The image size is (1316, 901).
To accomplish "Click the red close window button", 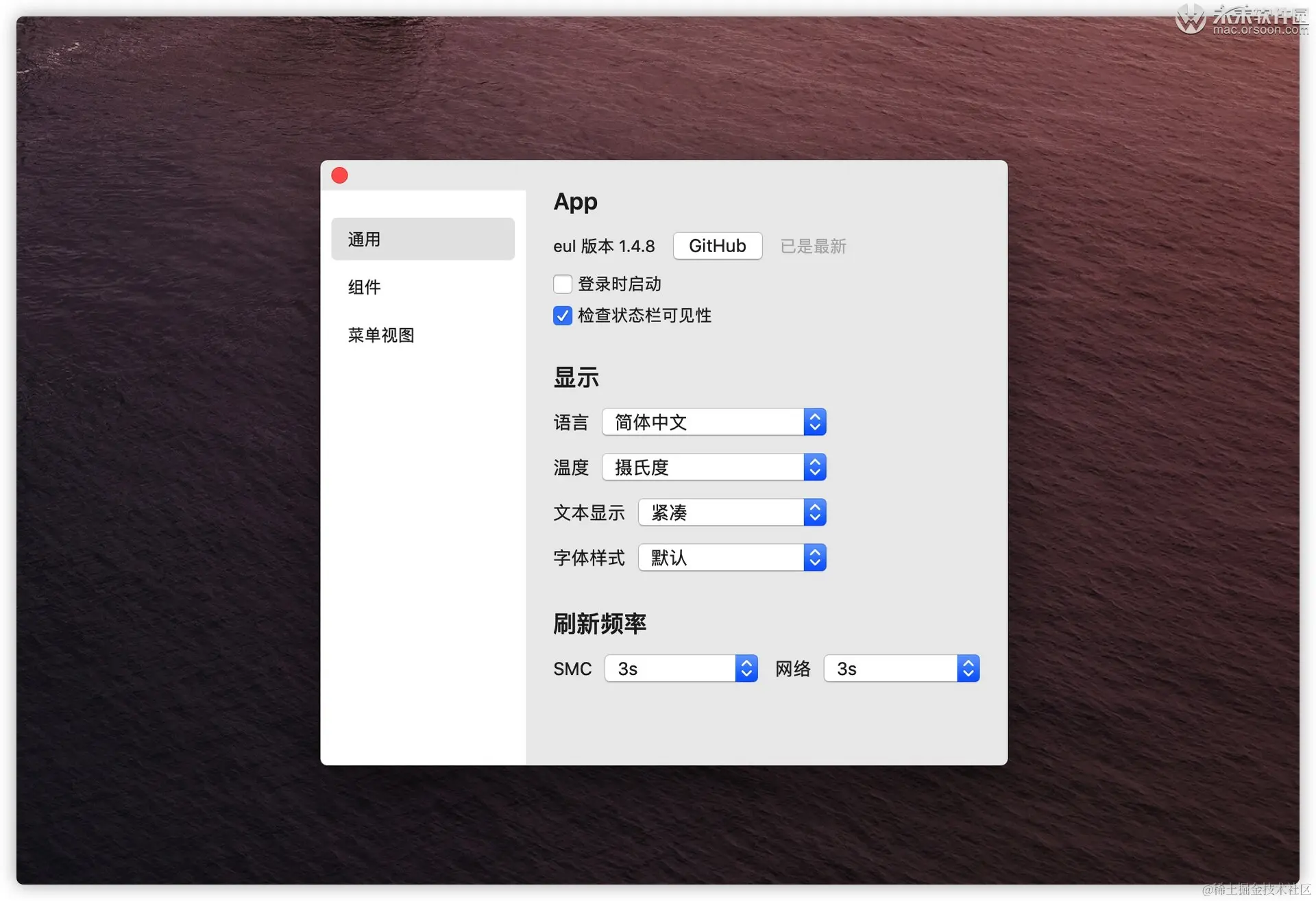I will coord(339,175).
